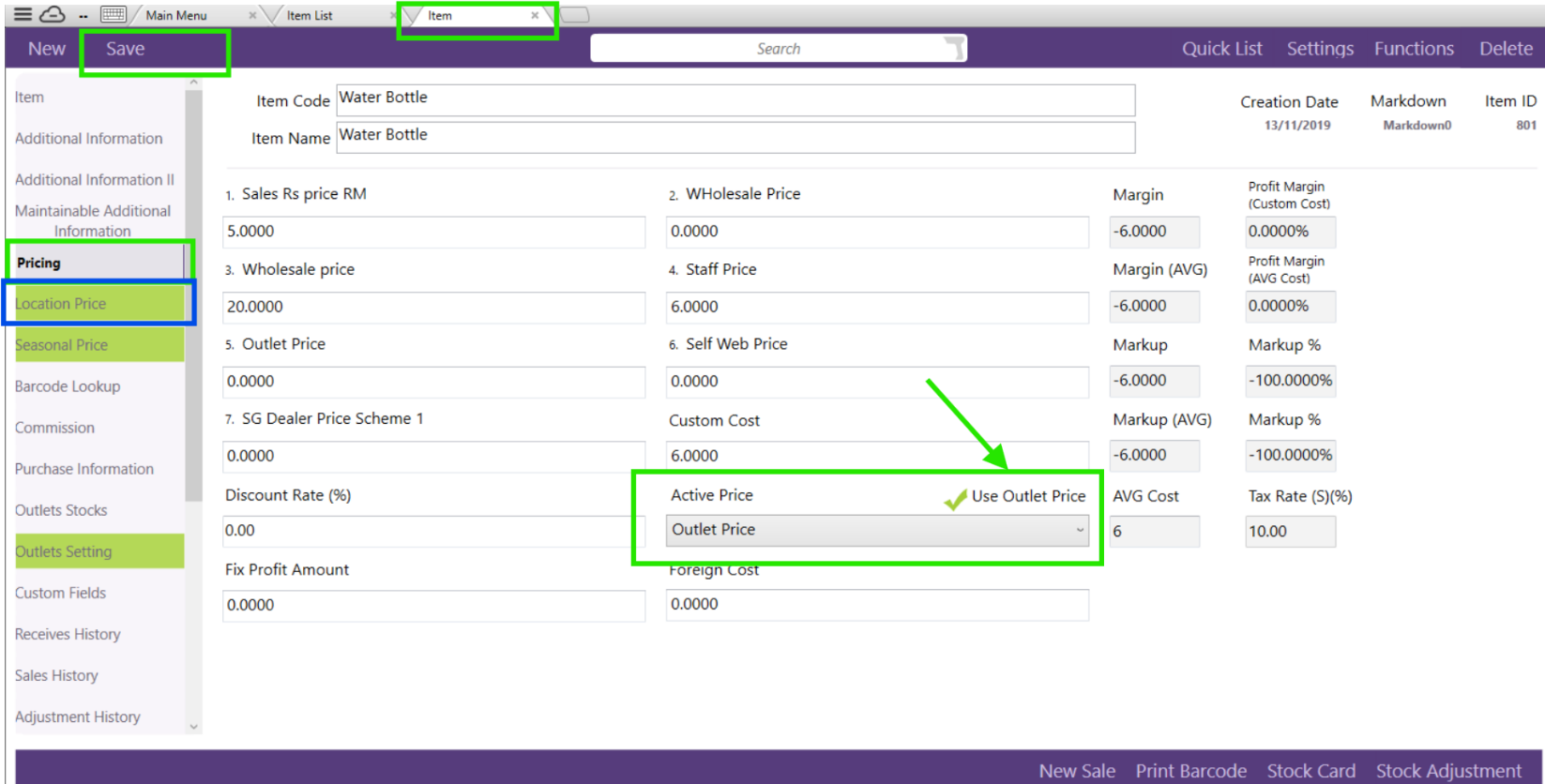Toggle the Use Outlet Price checkmark

[955, 499]
